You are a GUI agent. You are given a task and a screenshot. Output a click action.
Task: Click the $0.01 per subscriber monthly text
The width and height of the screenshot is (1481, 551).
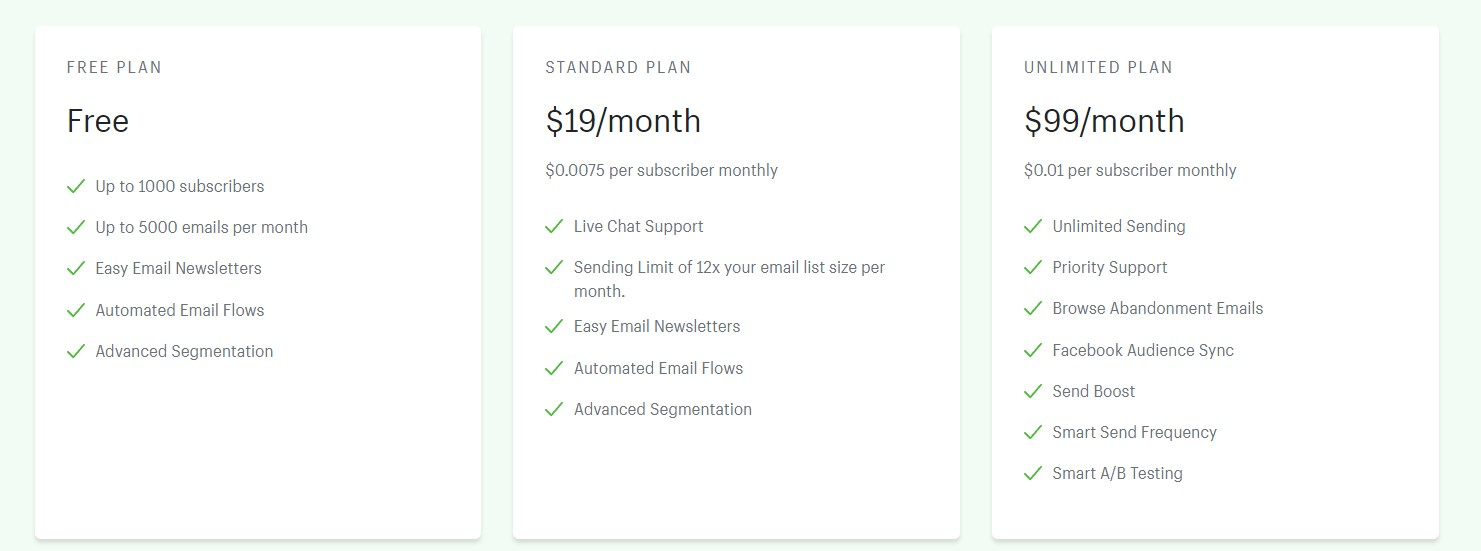(x=1130, y=171)
